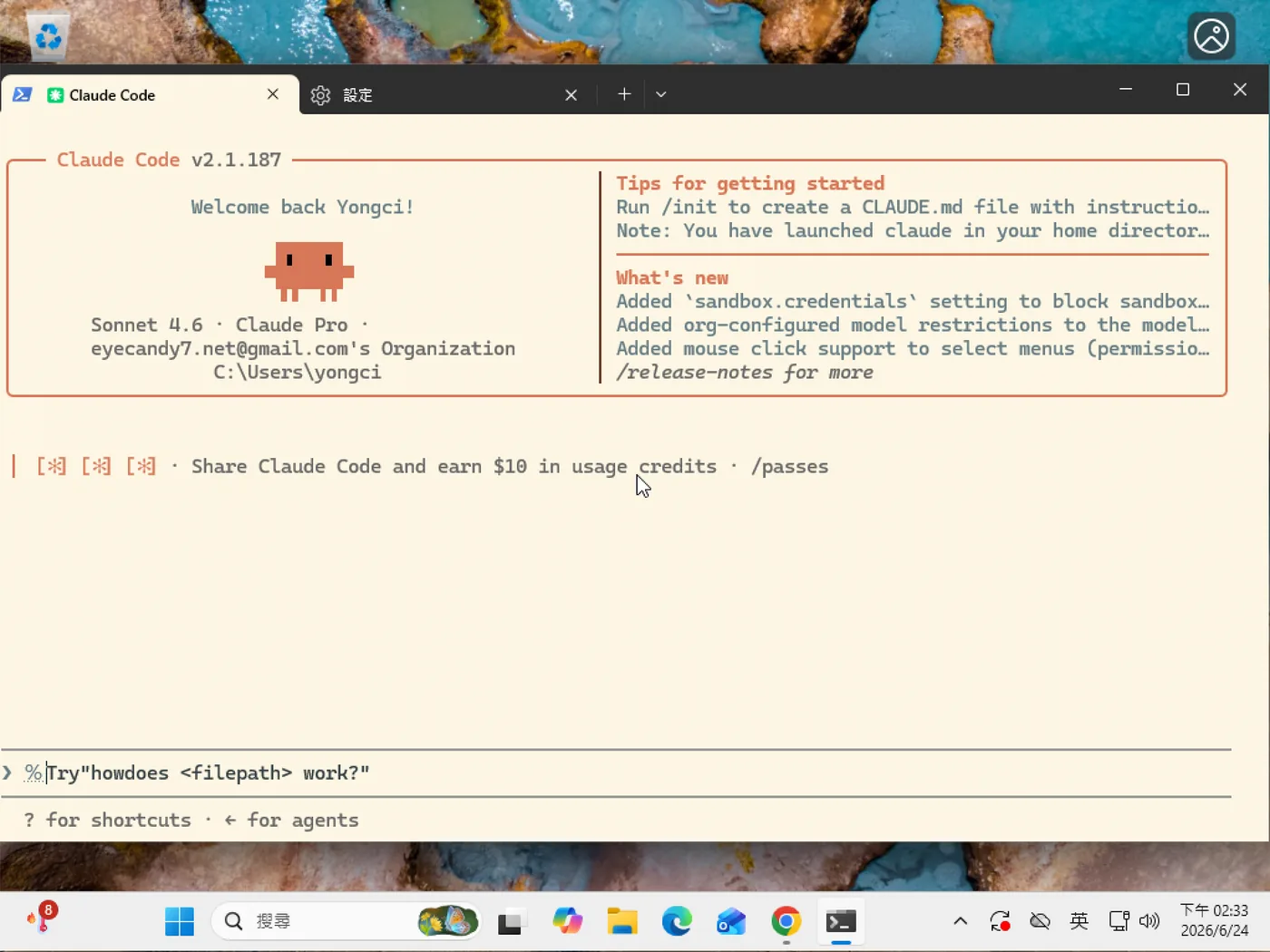Open the Windows Start menu
Screen dimensions: 1270x952
180,921
